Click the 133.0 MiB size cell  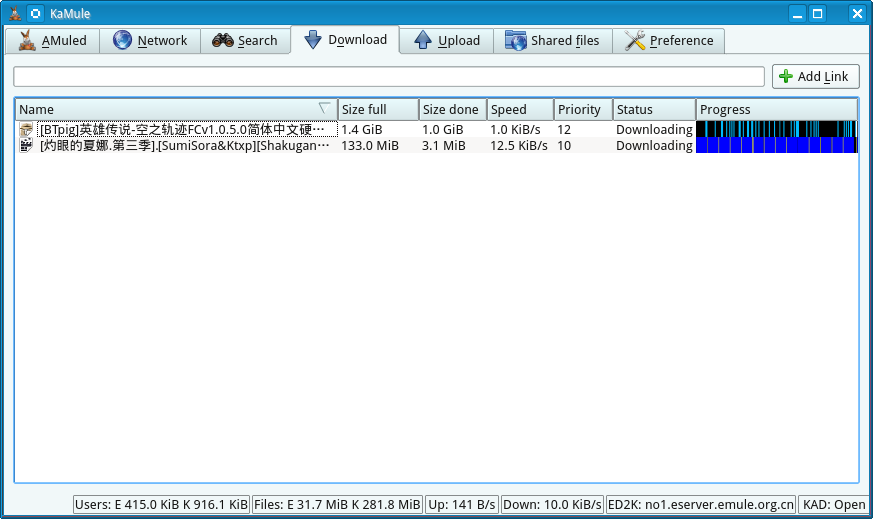click(370, 146)
